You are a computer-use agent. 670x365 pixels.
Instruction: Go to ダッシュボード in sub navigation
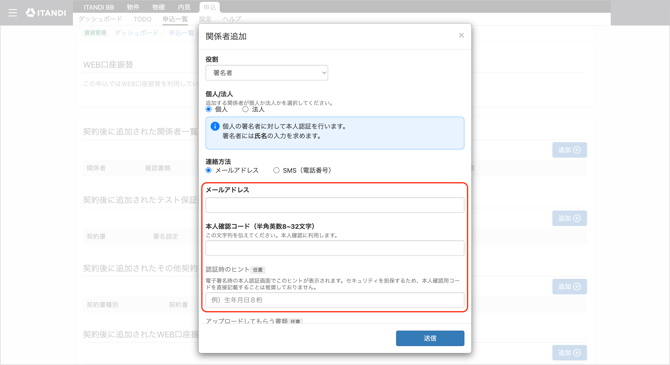100,19
